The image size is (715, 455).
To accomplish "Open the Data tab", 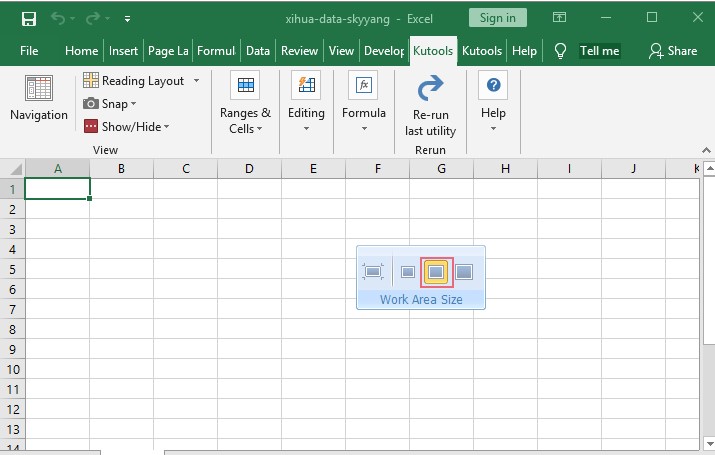I will click(258, 51).
